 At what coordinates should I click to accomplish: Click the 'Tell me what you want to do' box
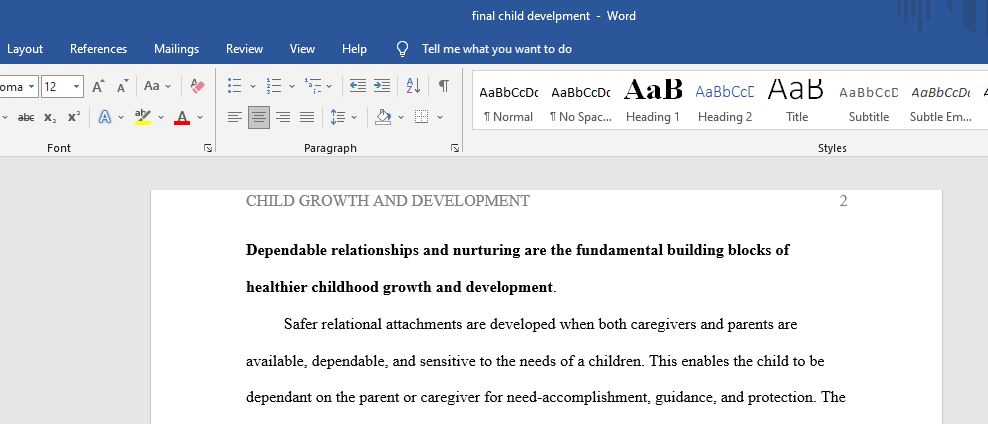(x=497, y=49)
